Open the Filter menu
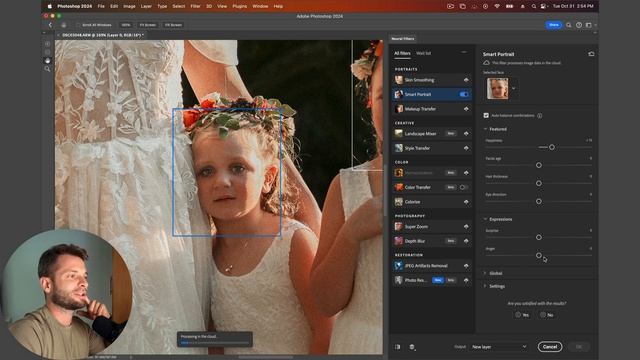The width and height of the screenshot is (640, 360). click(x=196, y=6)
